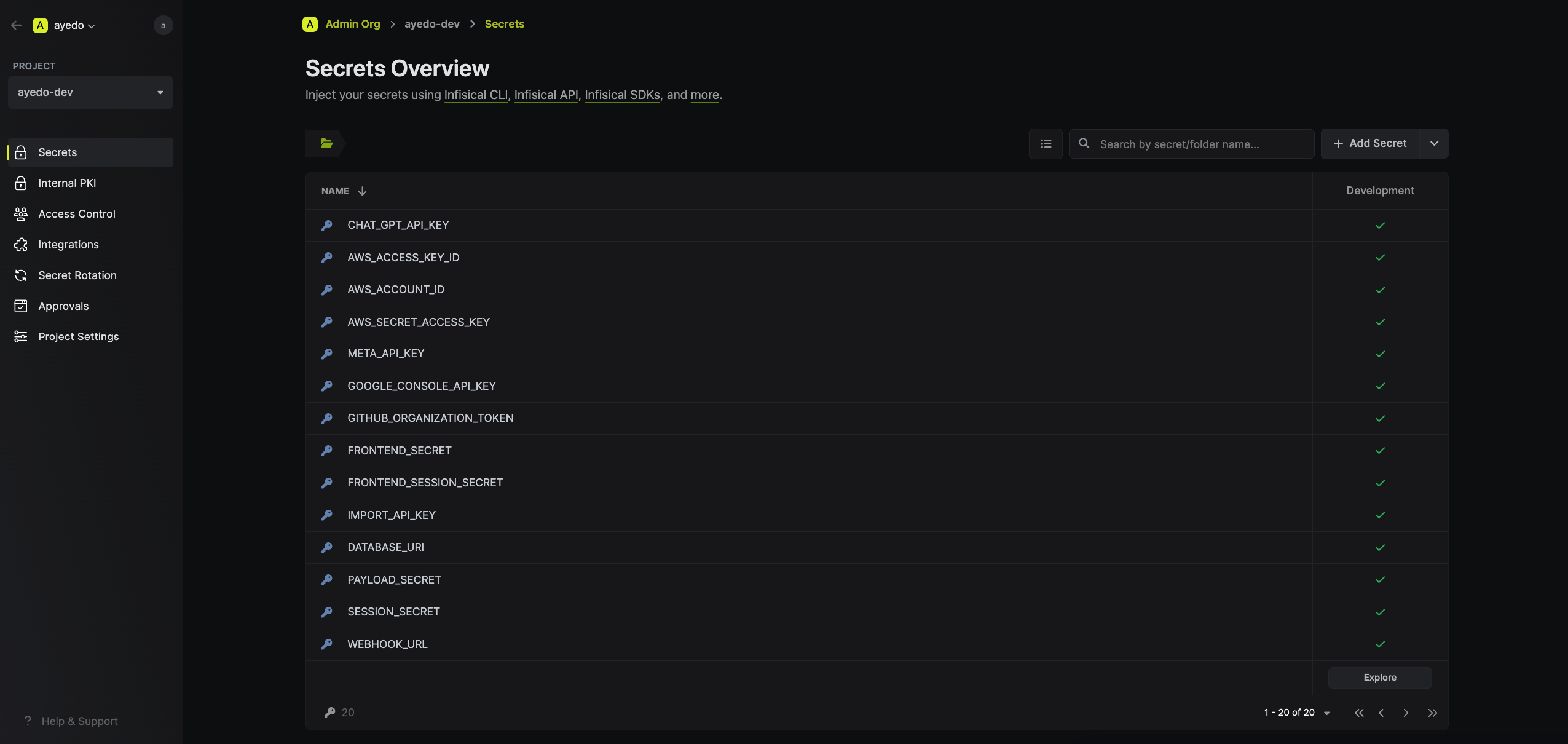Open the Infisical API link

coord(546,95)
